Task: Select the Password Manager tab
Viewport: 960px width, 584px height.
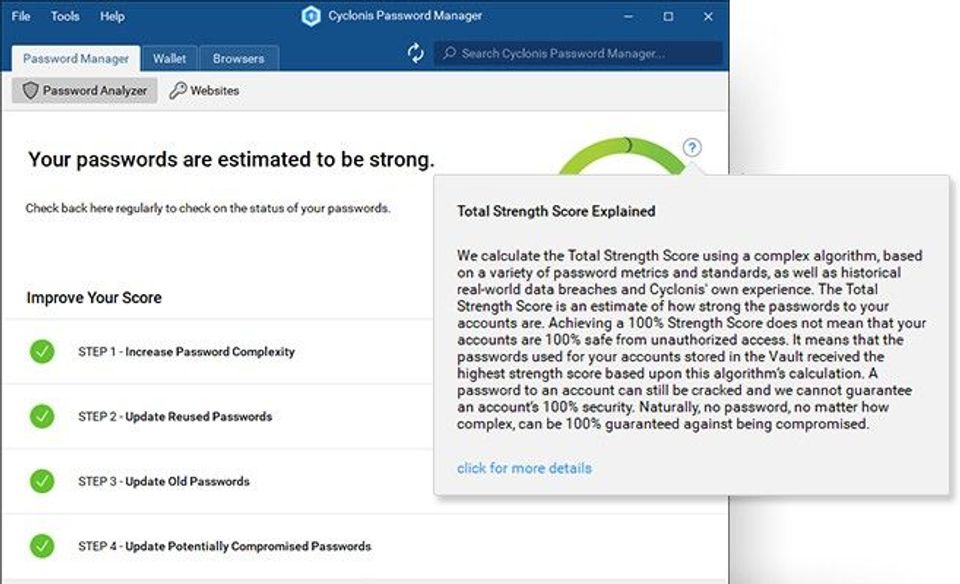Action: [76, 58]
